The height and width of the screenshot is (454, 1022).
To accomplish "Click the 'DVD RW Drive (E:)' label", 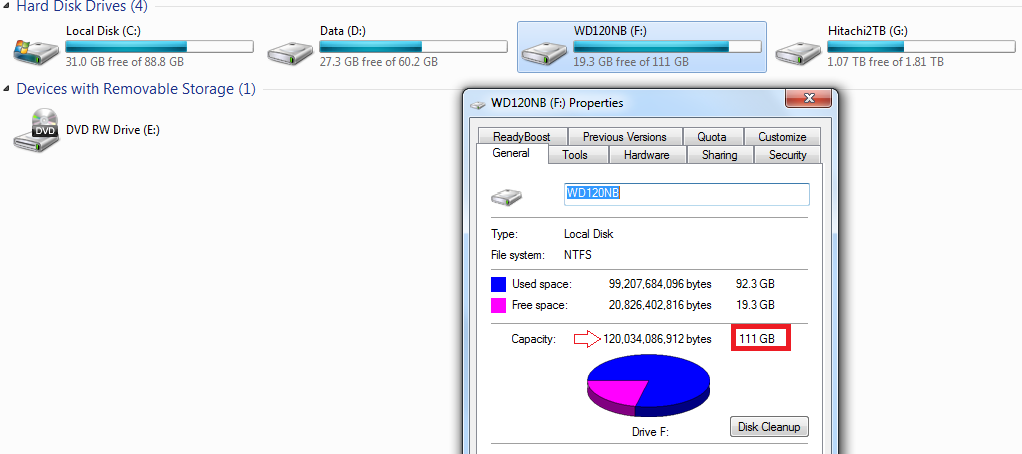I will [113, 130].
